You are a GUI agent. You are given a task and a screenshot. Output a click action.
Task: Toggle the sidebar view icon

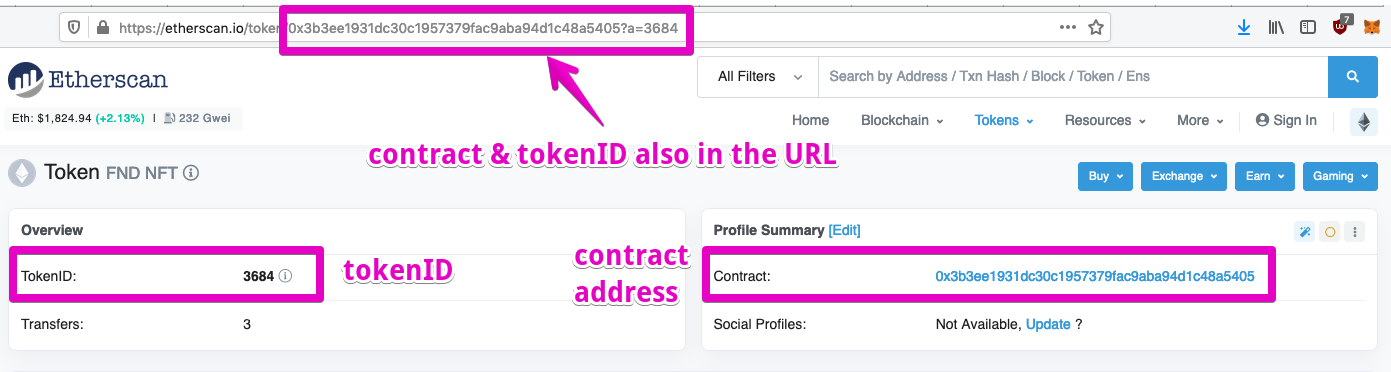click(1308, 28)
